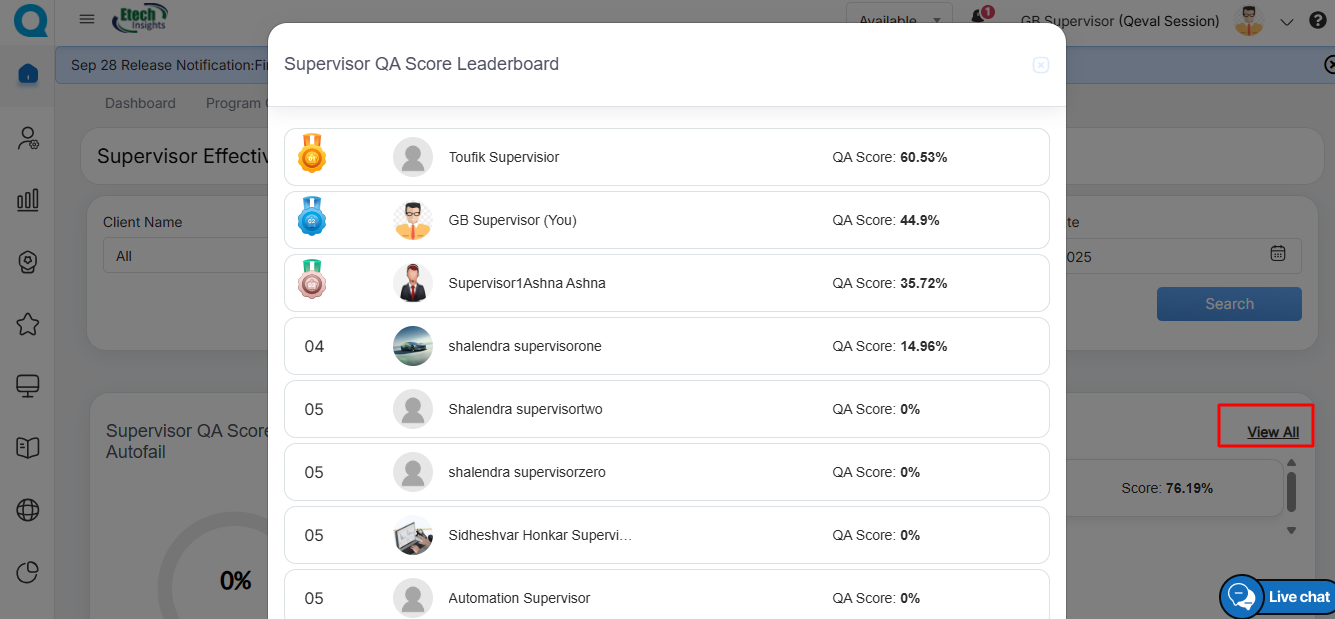Viewport: 1335px width, 619px height.
Task: Open the notification bell icon
Action: tap(980, 18)
